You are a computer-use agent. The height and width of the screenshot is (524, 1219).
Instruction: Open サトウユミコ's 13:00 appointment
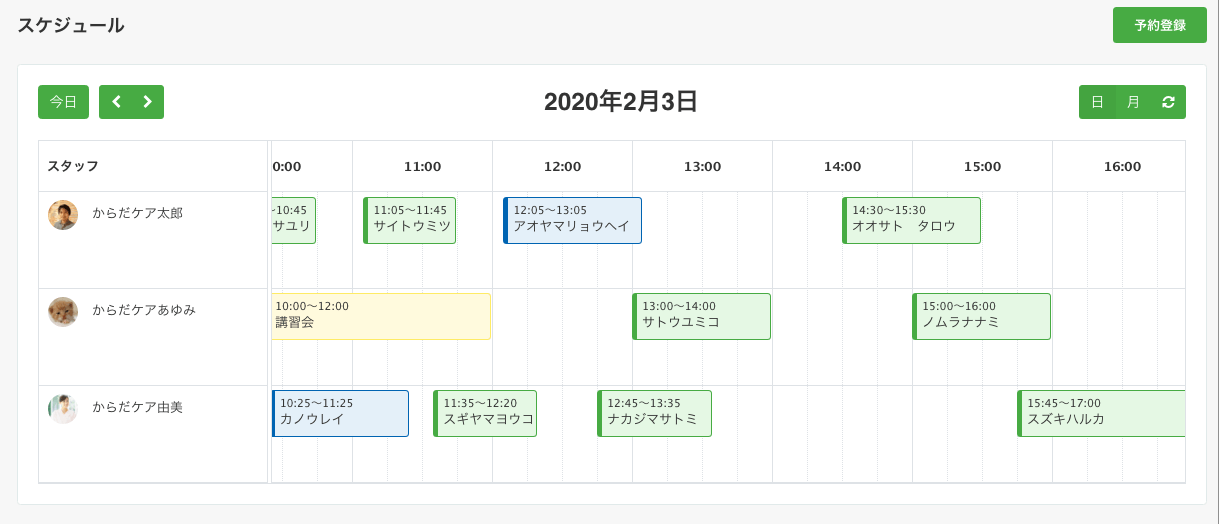(x=701, y=316)
